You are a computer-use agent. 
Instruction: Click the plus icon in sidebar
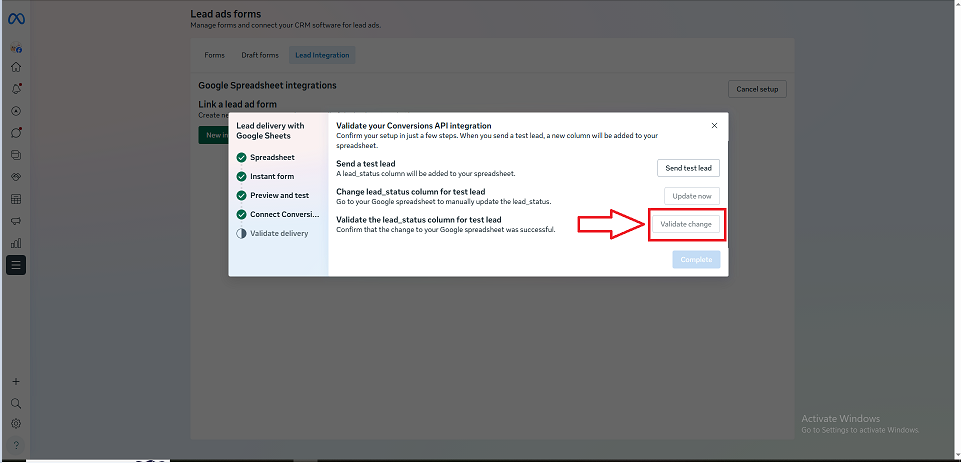[16, 382]
